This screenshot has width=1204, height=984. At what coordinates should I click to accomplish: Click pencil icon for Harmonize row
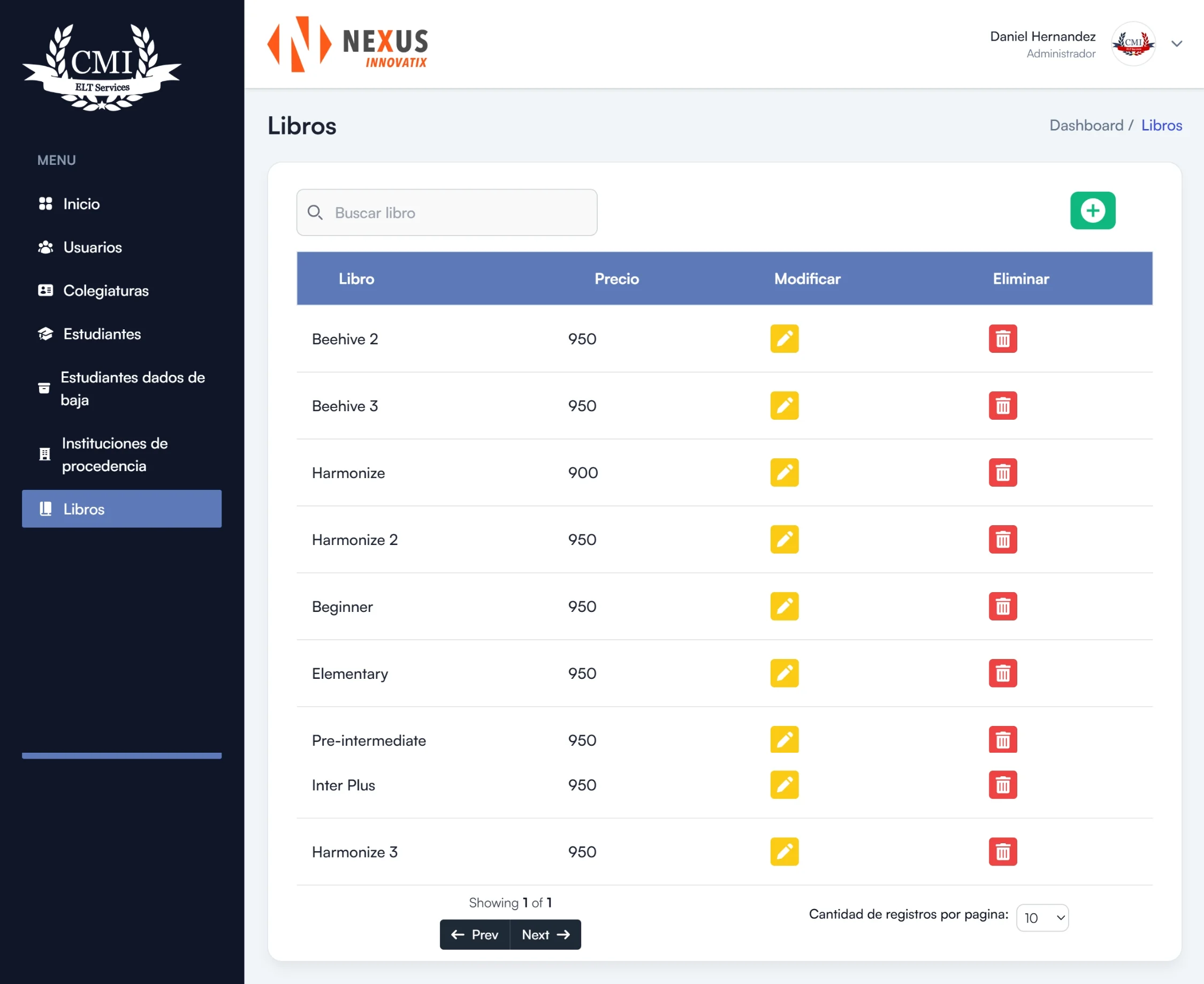[783, 473]
